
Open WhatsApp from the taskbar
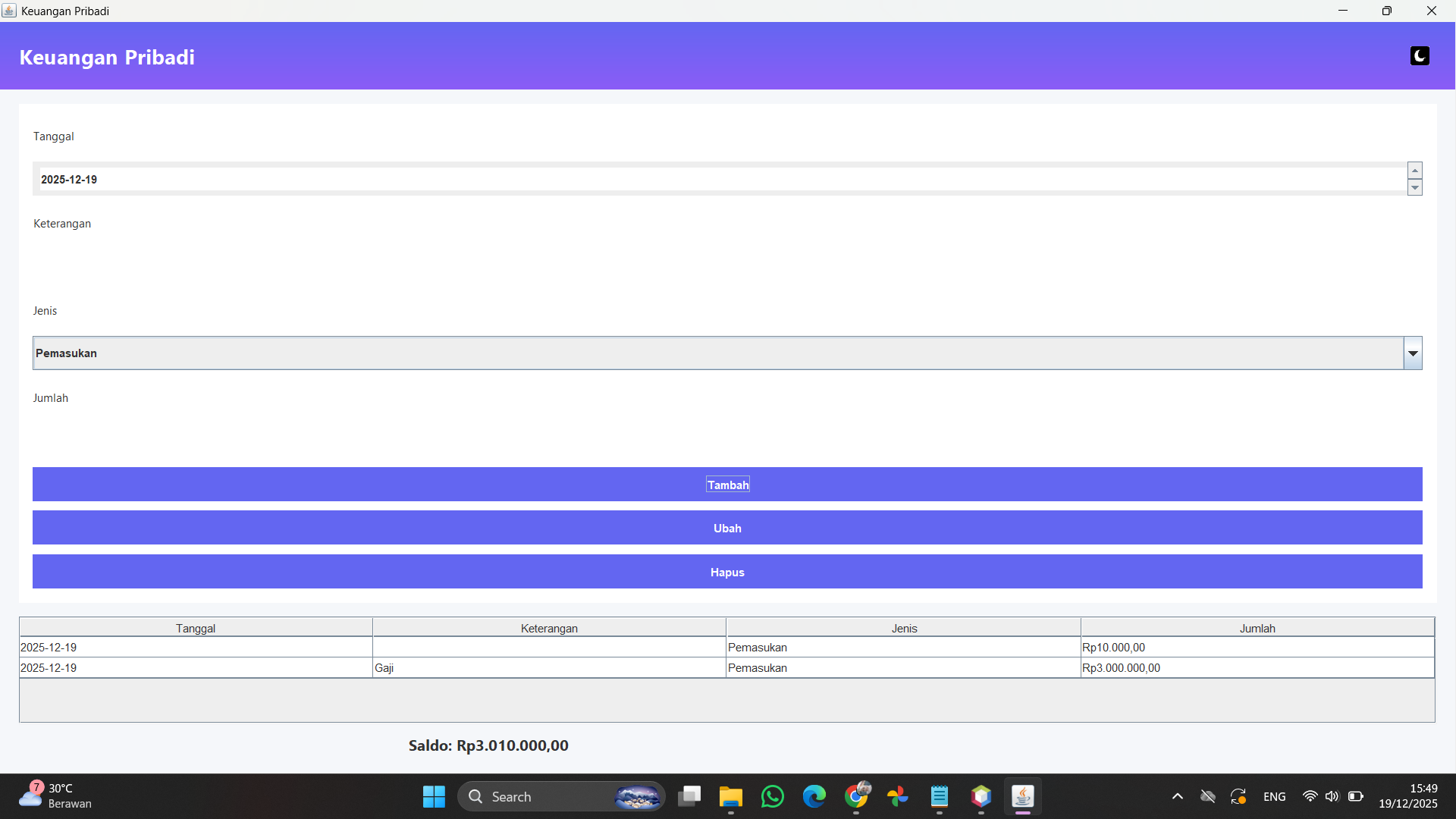[773, 796]
